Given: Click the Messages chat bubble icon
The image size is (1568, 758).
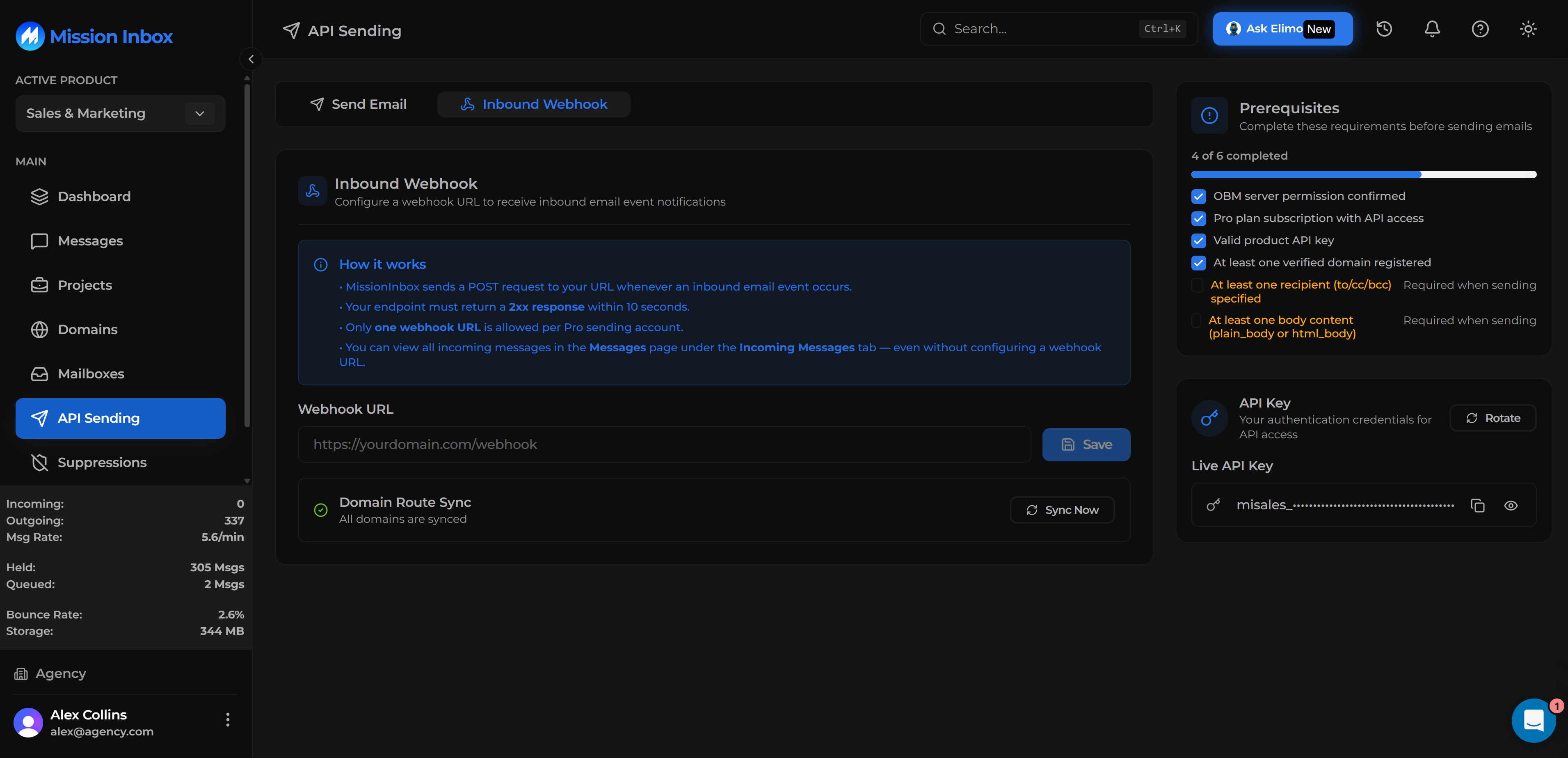Looking at the screenshot, I should pos(39,241).
